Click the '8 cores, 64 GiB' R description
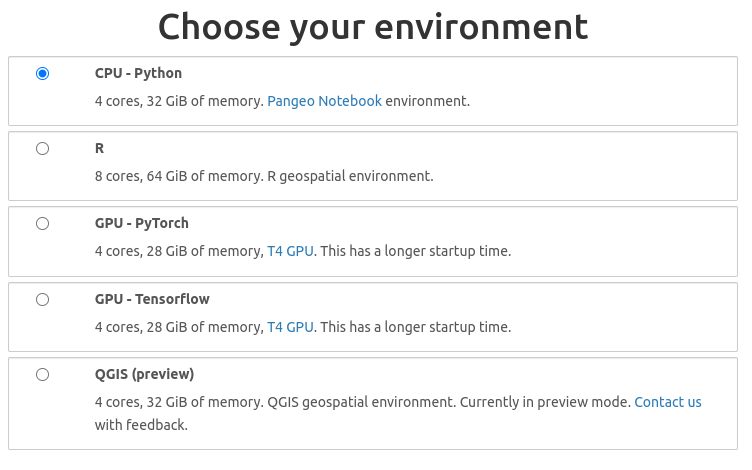Viewport: 752px width, 470px height. 264,176
